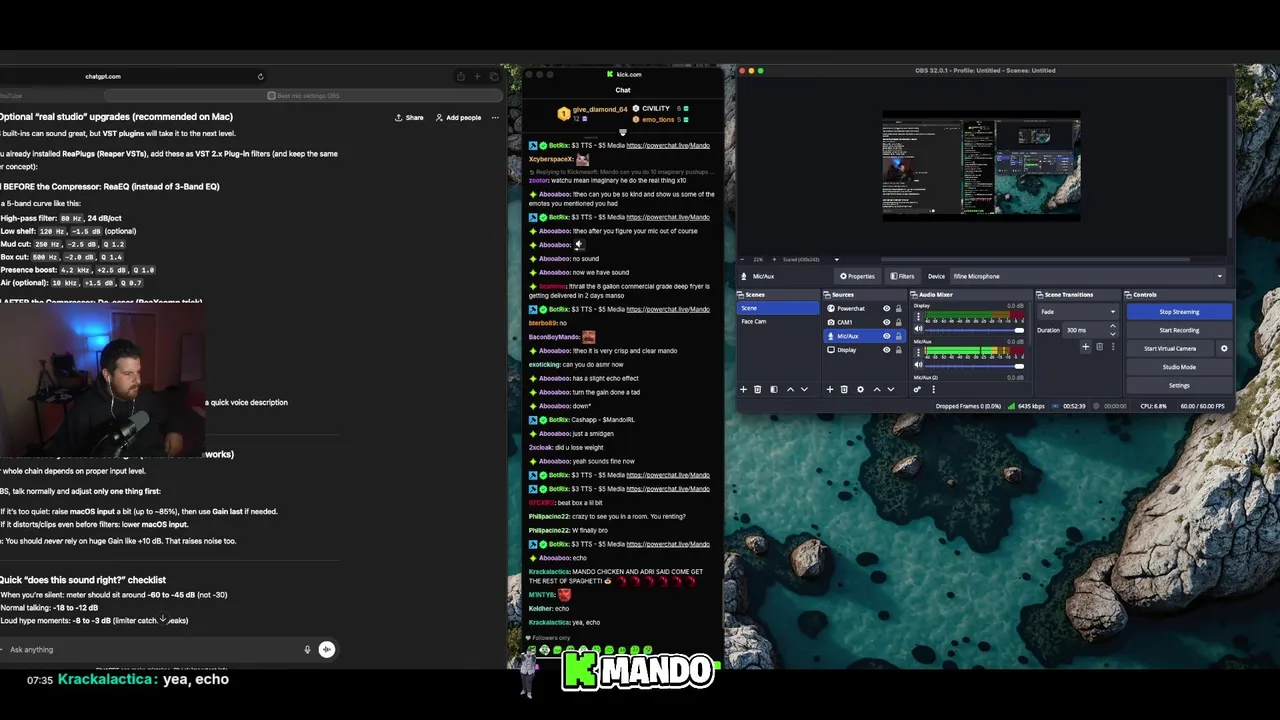Toggle visibility of the Mic/Aux source

click(x=886, y=336)
